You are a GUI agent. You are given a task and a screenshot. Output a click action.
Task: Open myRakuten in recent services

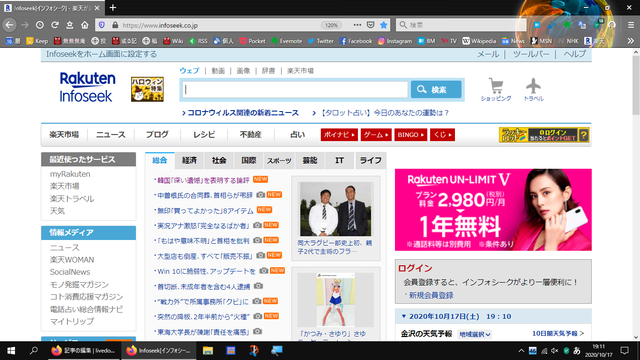(70, 174)
